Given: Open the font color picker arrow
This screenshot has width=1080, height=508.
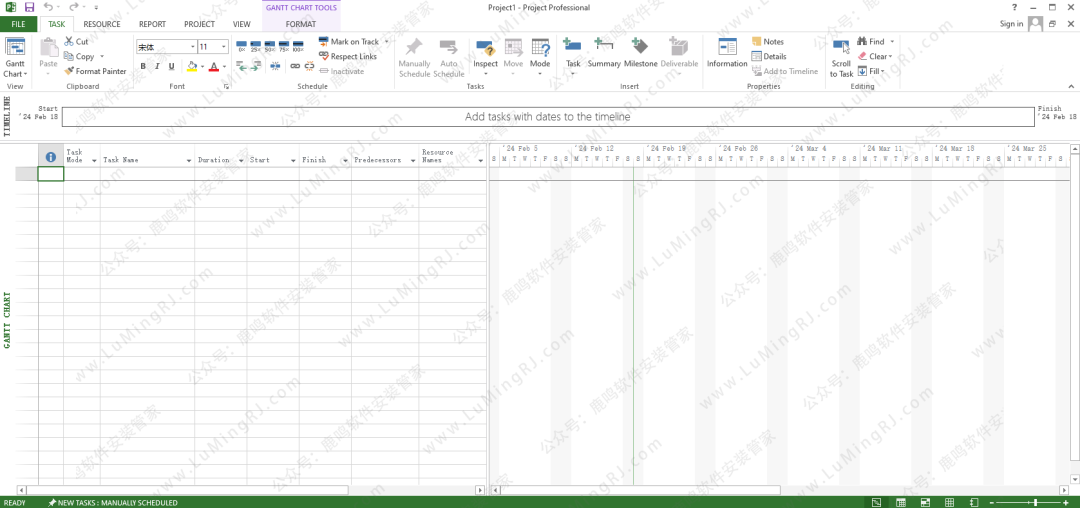Looking at the screenshot, I should [224, 67].
